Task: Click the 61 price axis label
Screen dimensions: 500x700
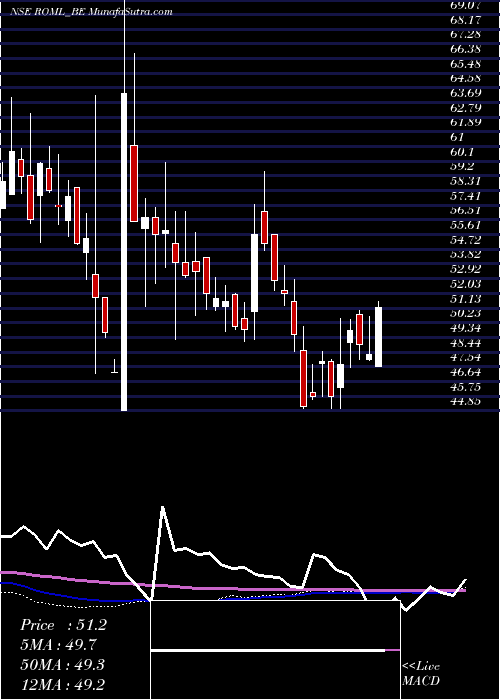Action: click(x=458, y=137)
